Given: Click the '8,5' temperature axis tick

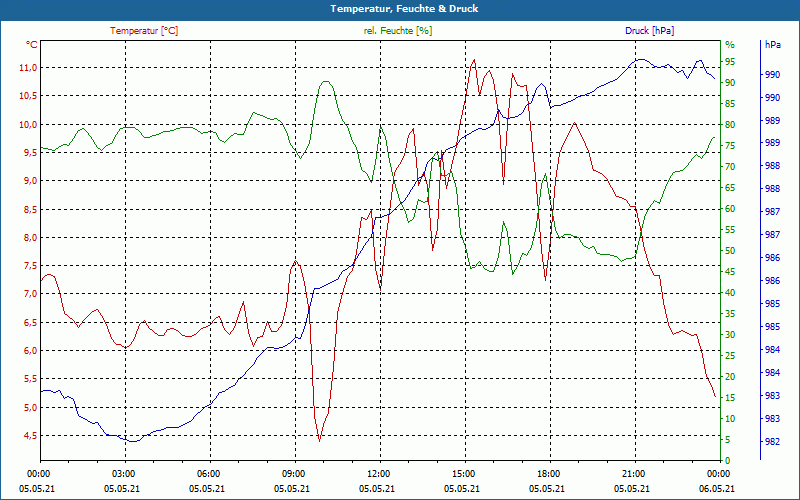Looking at the screenshot, I should coord(30,209).
